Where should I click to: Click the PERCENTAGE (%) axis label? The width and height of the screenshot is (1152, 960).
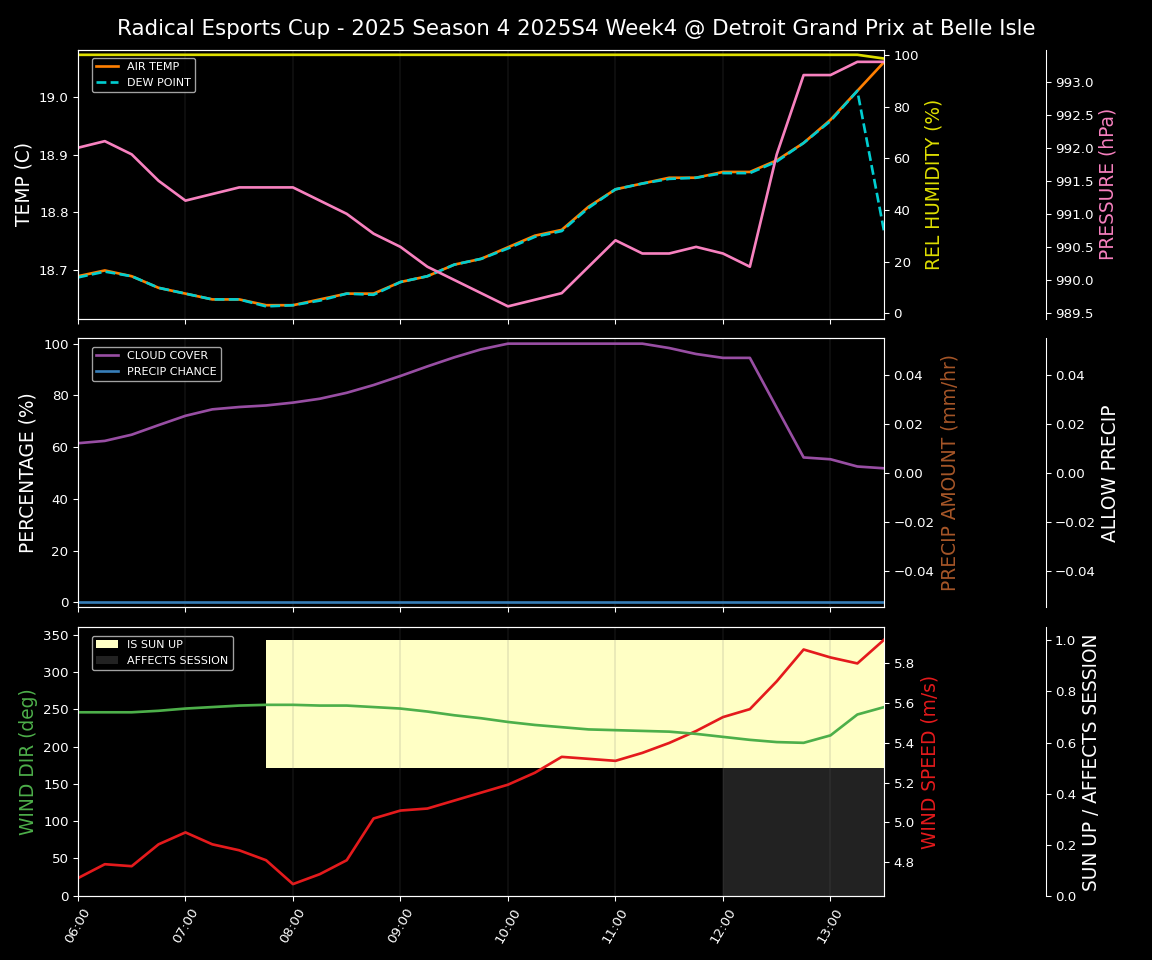(x=28, y=472)
